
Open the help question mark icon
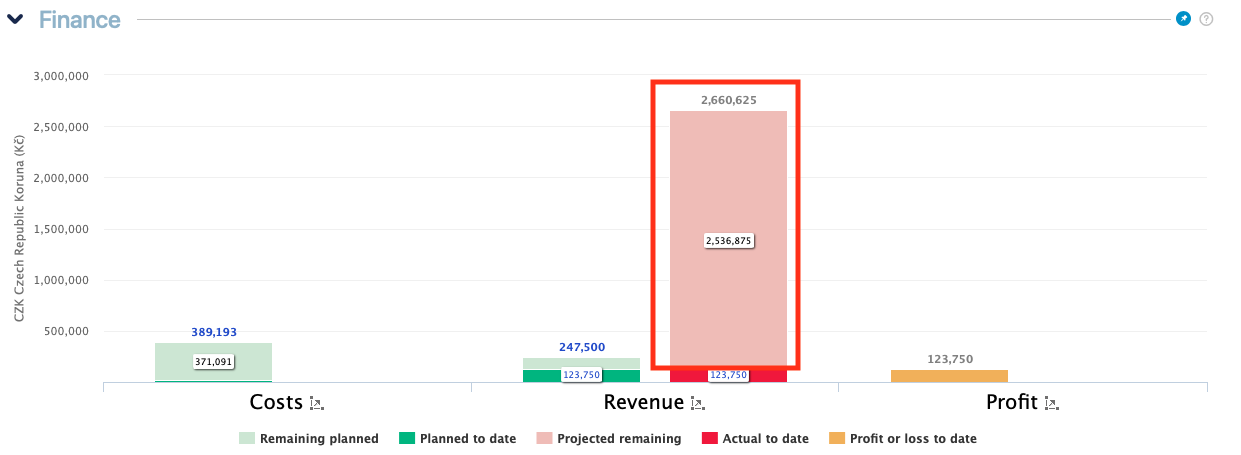1206,19
